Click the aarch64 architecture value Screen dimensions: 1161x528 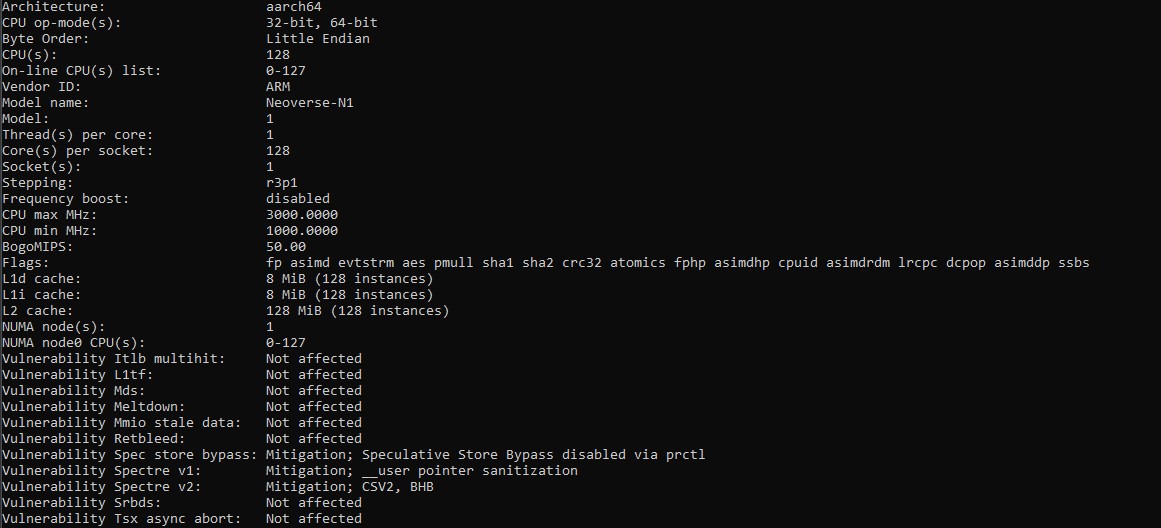[293, 6]
